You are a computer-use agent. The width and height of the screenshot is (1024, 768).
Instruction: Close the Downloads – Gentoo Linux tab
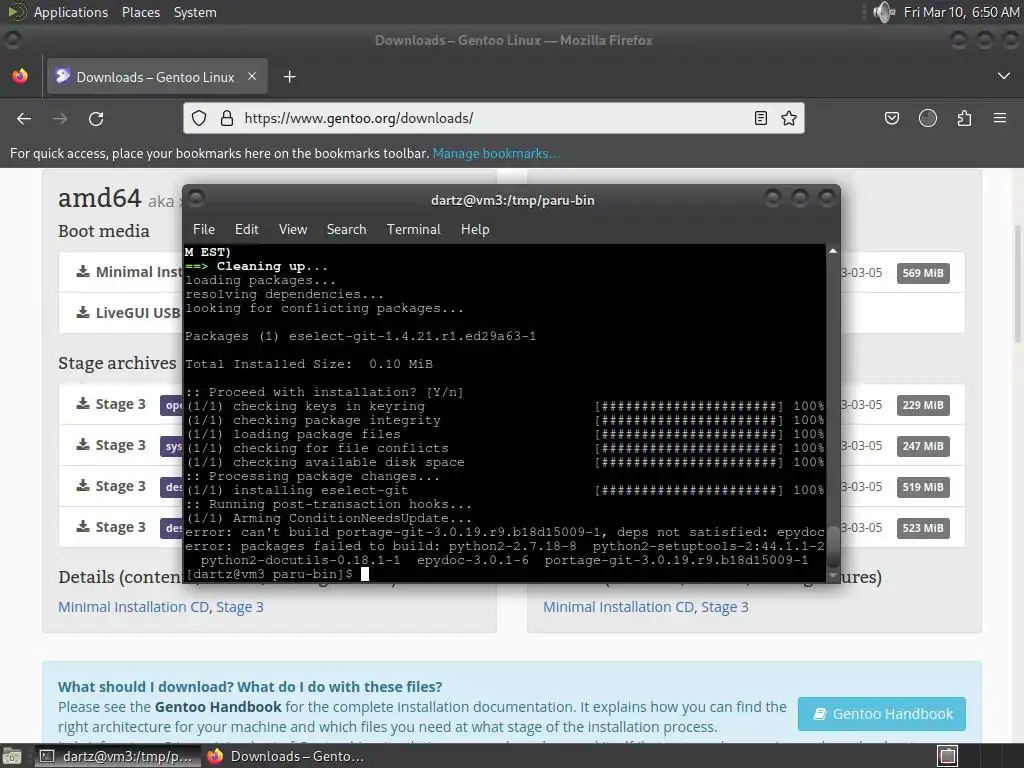(252, 76)
